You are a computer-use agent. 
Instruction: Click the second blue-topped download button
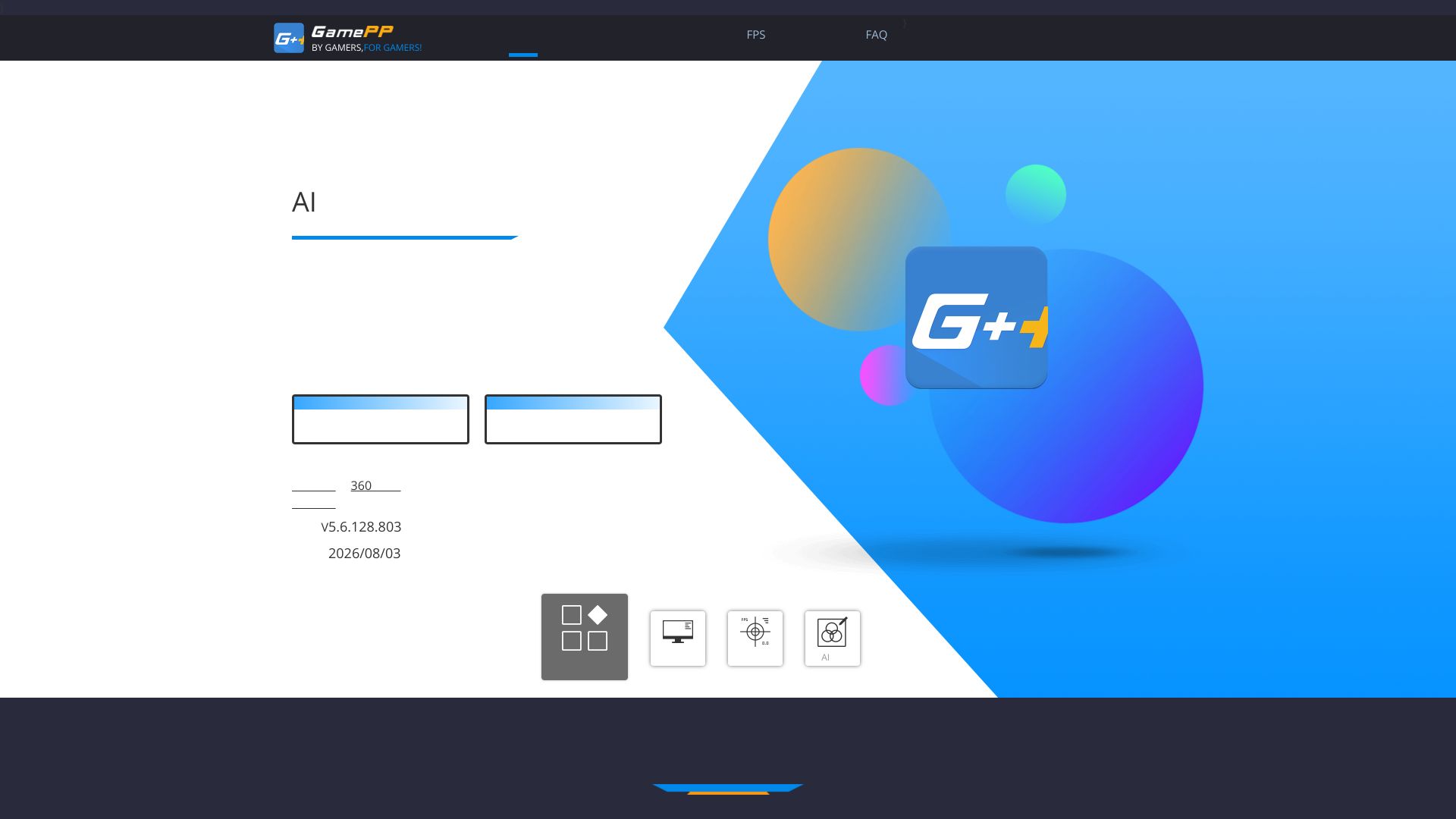573,419
